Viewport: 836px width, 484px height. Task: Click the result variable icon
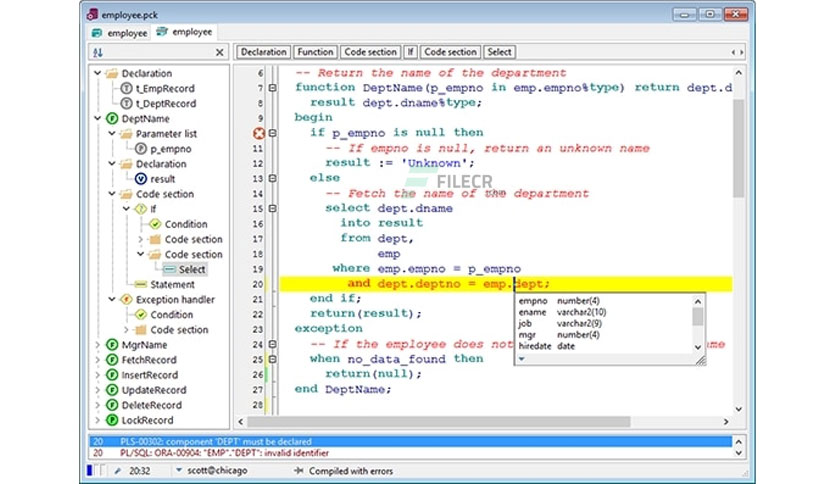click(x=141, y=179)
